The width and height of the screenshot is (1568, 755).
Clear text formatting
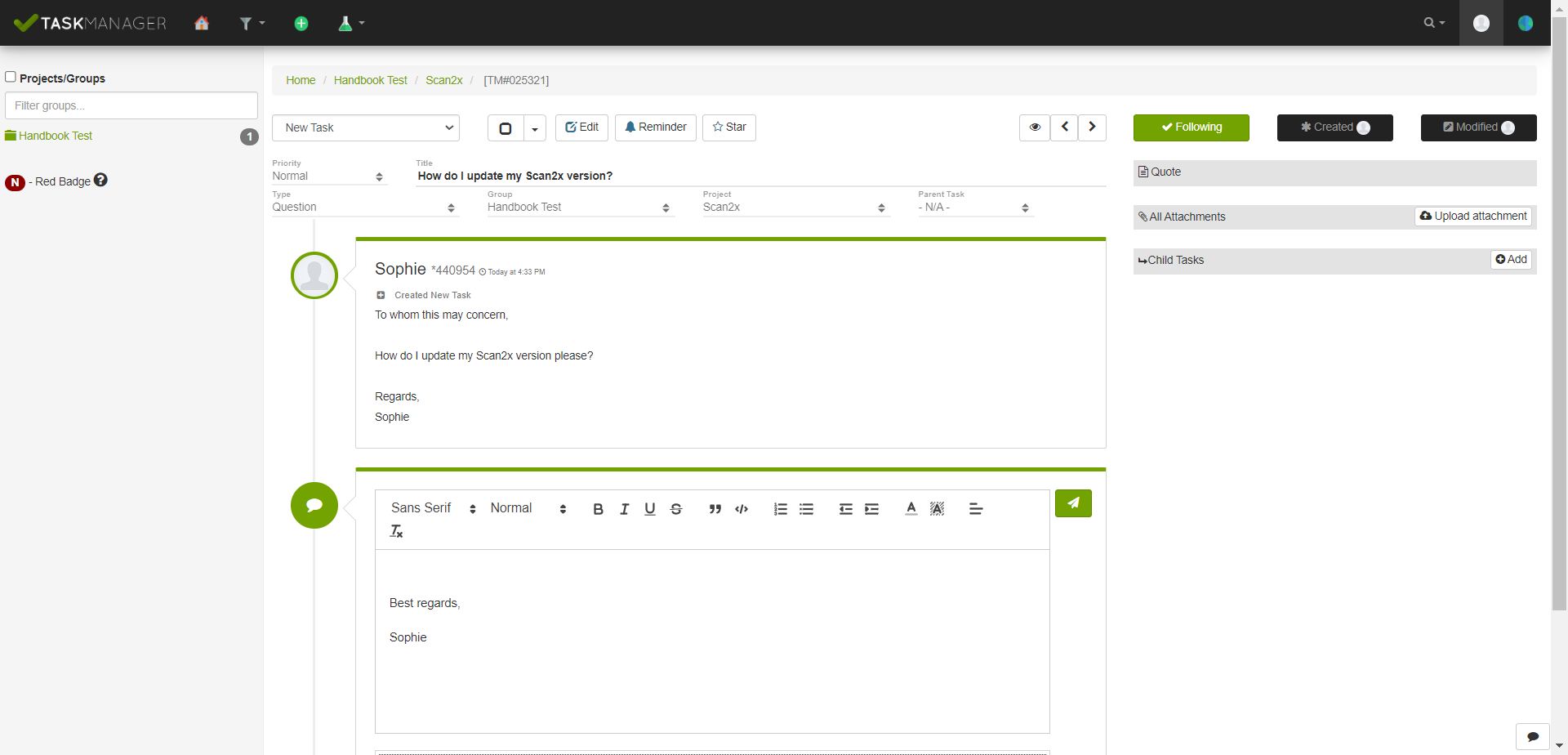(x=396, y=531)
